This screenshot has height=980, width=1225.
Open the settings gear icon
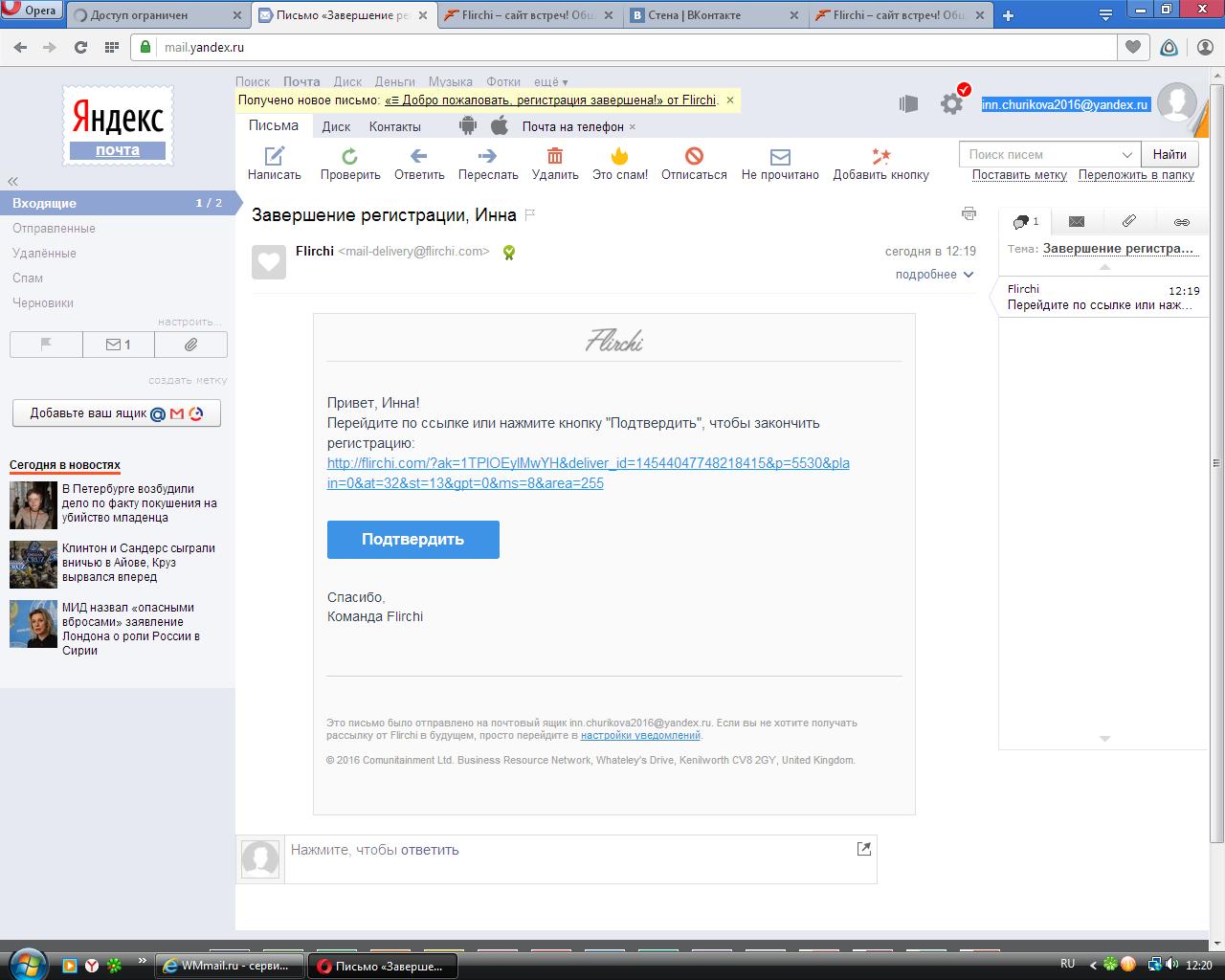[x=951, y=103]
